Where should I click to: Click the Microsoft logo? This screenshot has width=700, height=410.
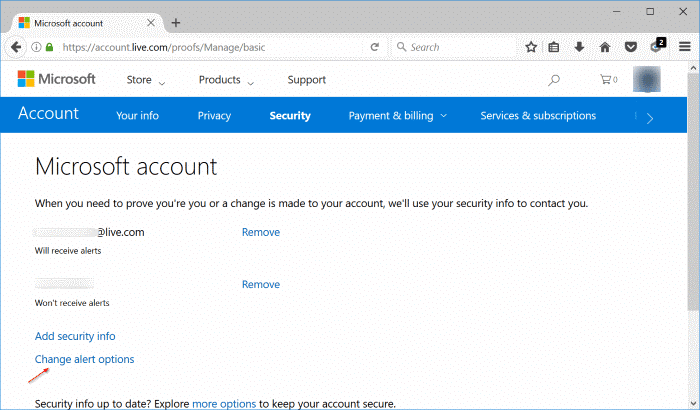point(56,79)
